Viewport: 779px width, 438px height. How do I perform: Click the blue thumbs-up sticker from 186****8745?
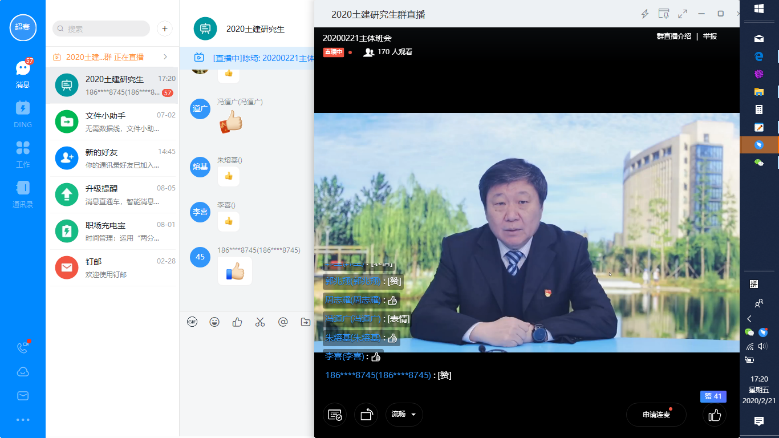[235, 271]
